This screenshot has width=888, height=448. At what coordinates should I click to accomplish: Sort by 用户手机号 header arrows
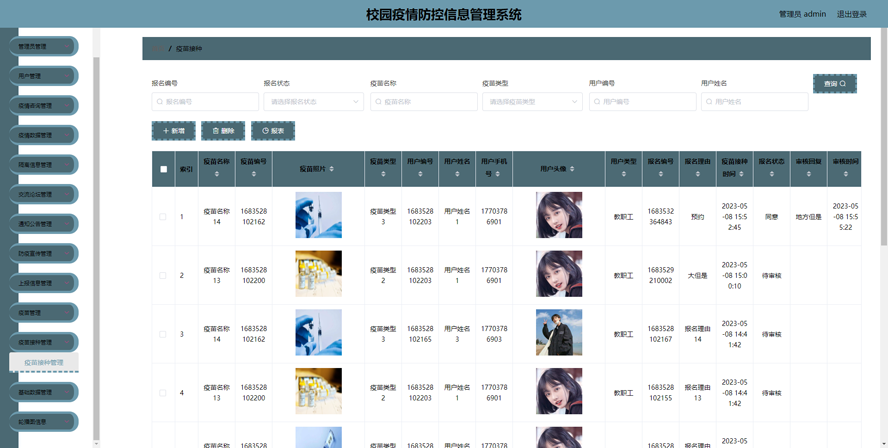point(497,174)
